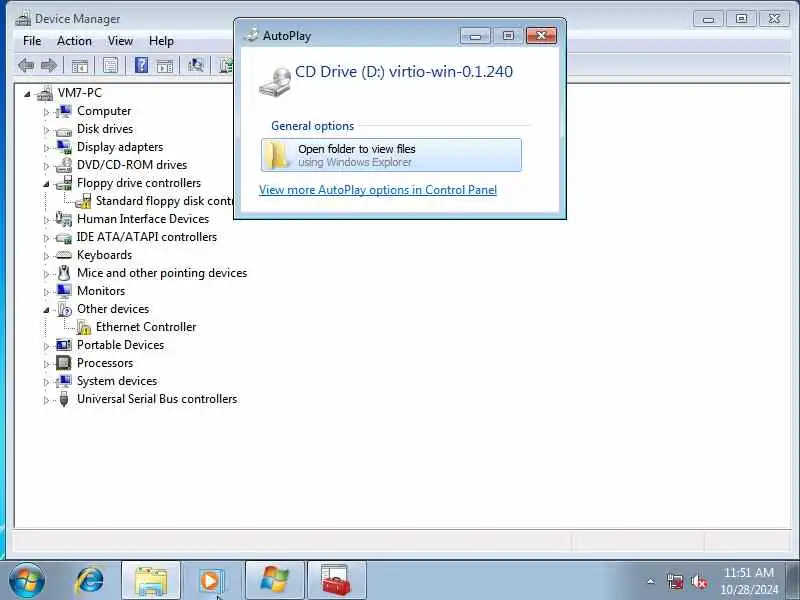The width and height of the screenshot is (800, 600).
Task: Collapse the VM7-PC root tree node
Action: [27, 94]
